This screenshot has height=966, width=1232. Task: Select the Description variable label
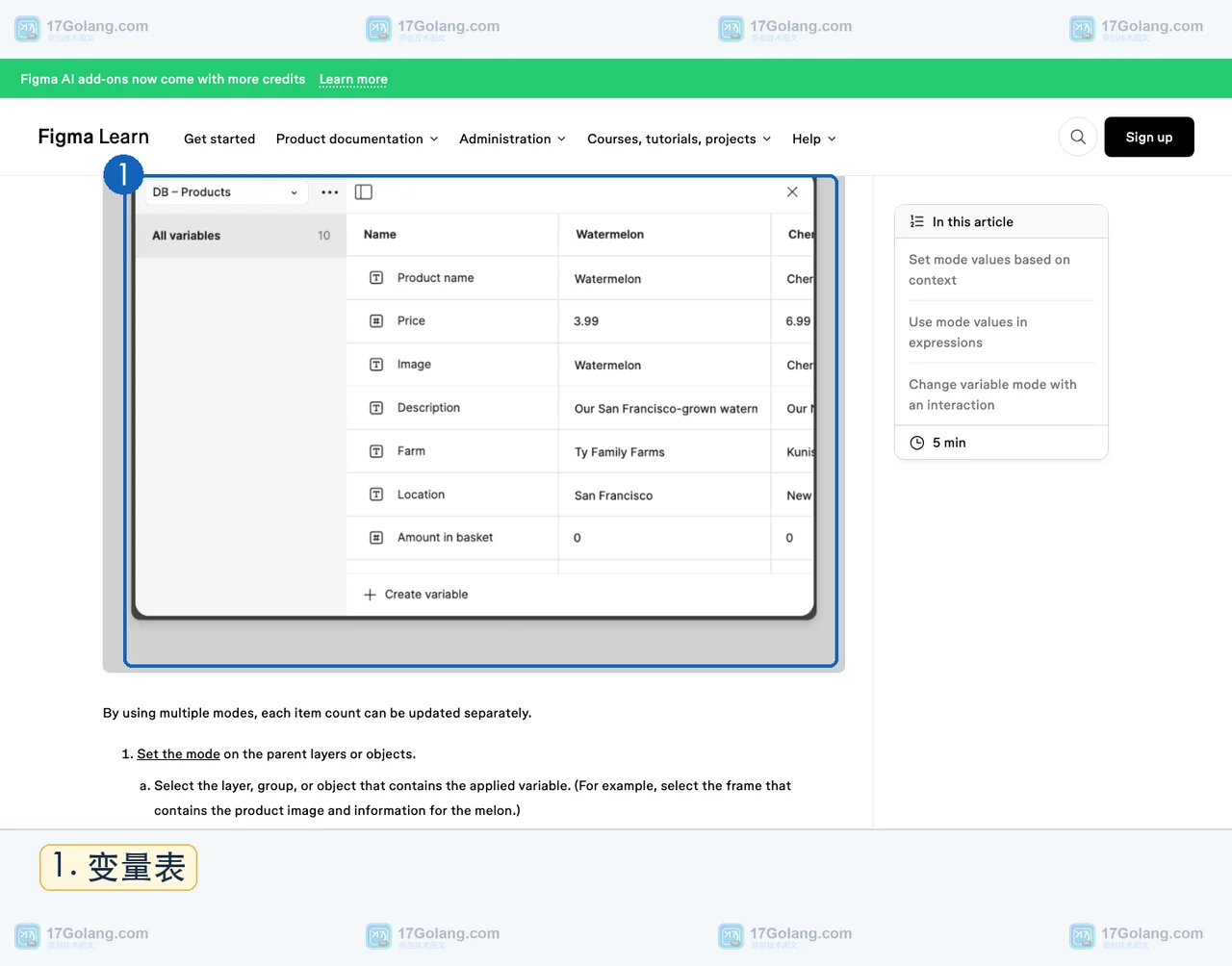428,408
